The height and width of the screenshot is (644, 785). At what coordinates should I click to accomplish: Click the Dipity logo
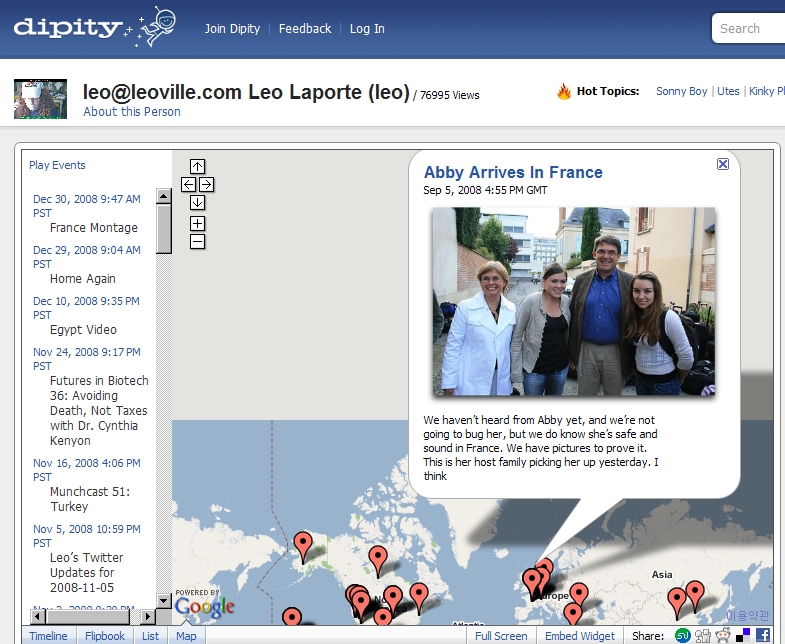click(x=95, y=27)
